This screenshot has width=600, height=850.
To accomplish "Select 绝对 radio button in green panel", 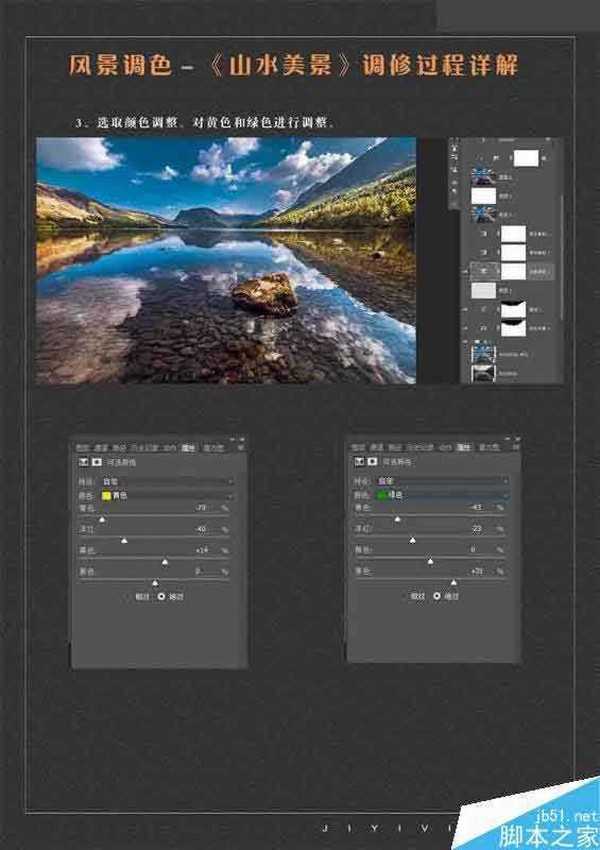I will pos(439,596).
